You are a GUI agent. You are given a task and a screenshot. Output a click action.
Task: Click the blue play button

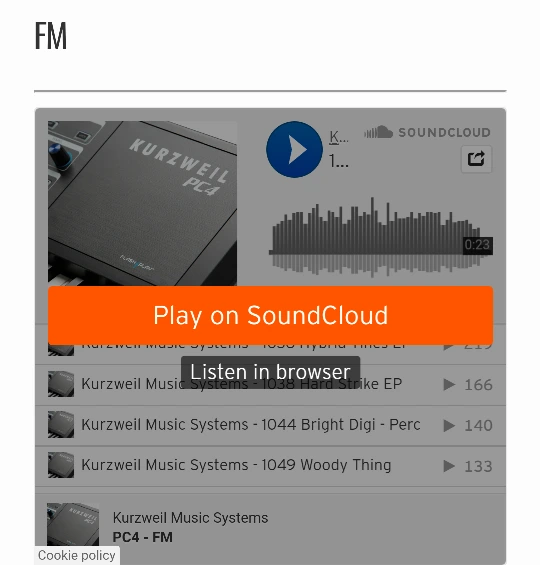click(x=294, y=149)
